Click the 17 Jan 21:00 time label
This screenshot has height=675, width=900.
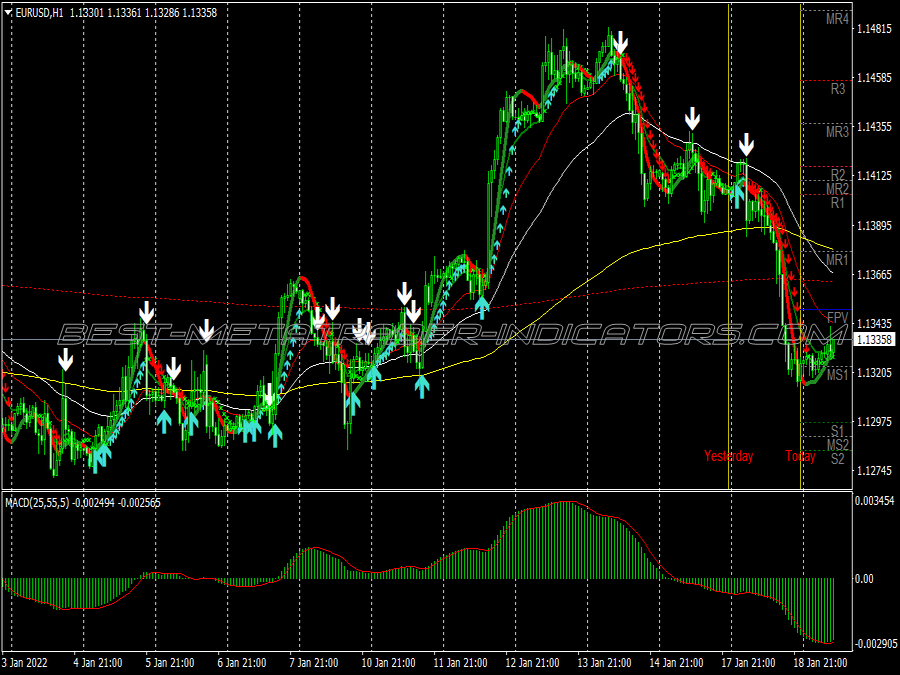748,663
